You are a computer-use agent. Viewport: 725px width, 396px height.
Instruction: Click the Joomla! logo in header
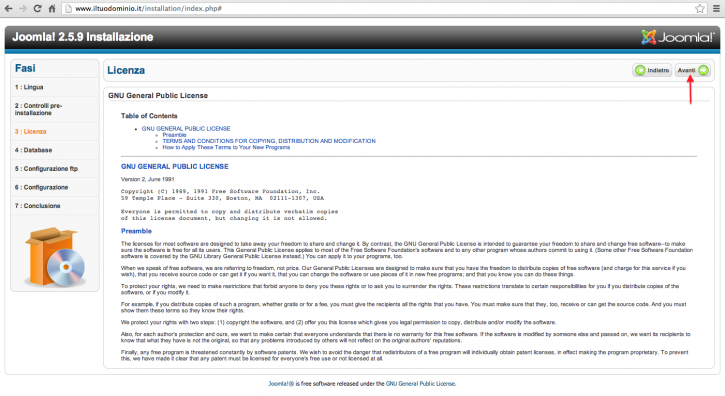point(678,37)
